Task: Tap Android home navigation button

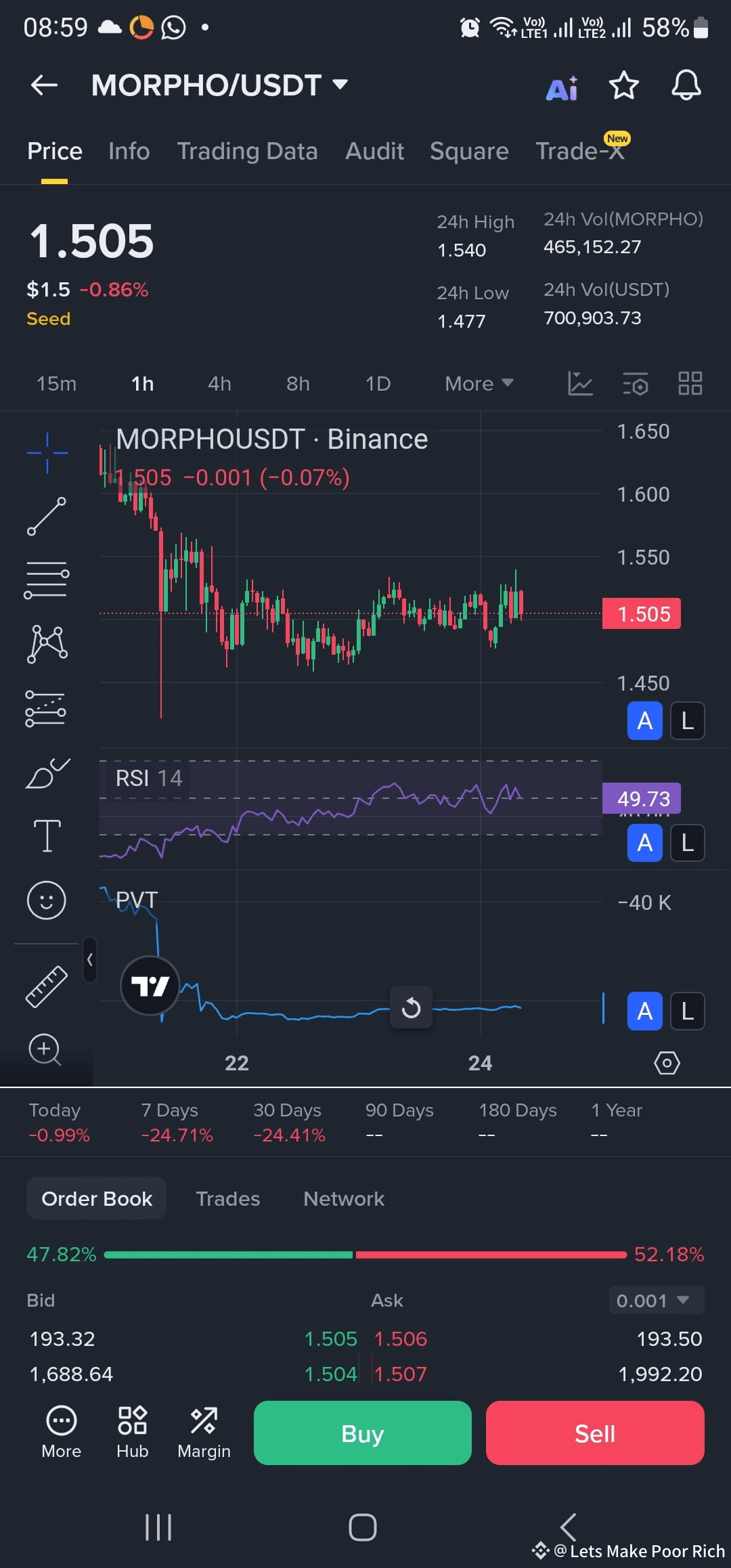Action: click(362, 1527)
